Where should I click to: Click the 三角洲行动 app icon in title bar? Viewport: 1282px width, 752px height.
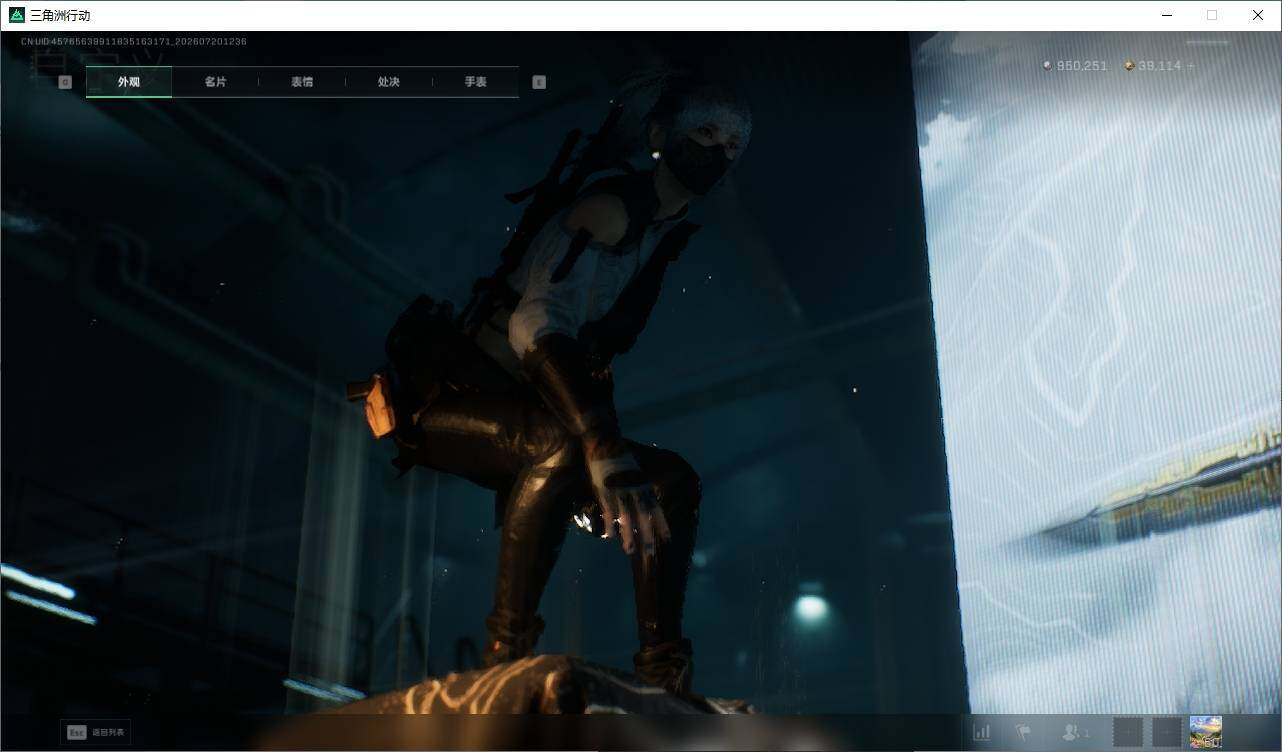click(17, 15)
